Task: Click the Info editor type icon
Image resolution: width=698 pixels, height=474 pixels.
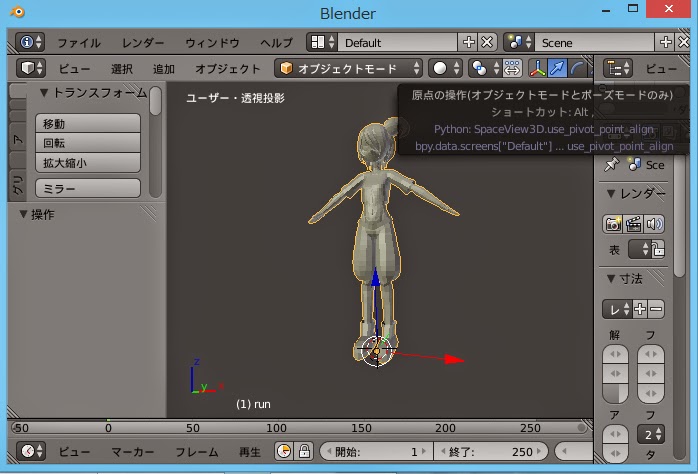Action: (x=30, y=42)
